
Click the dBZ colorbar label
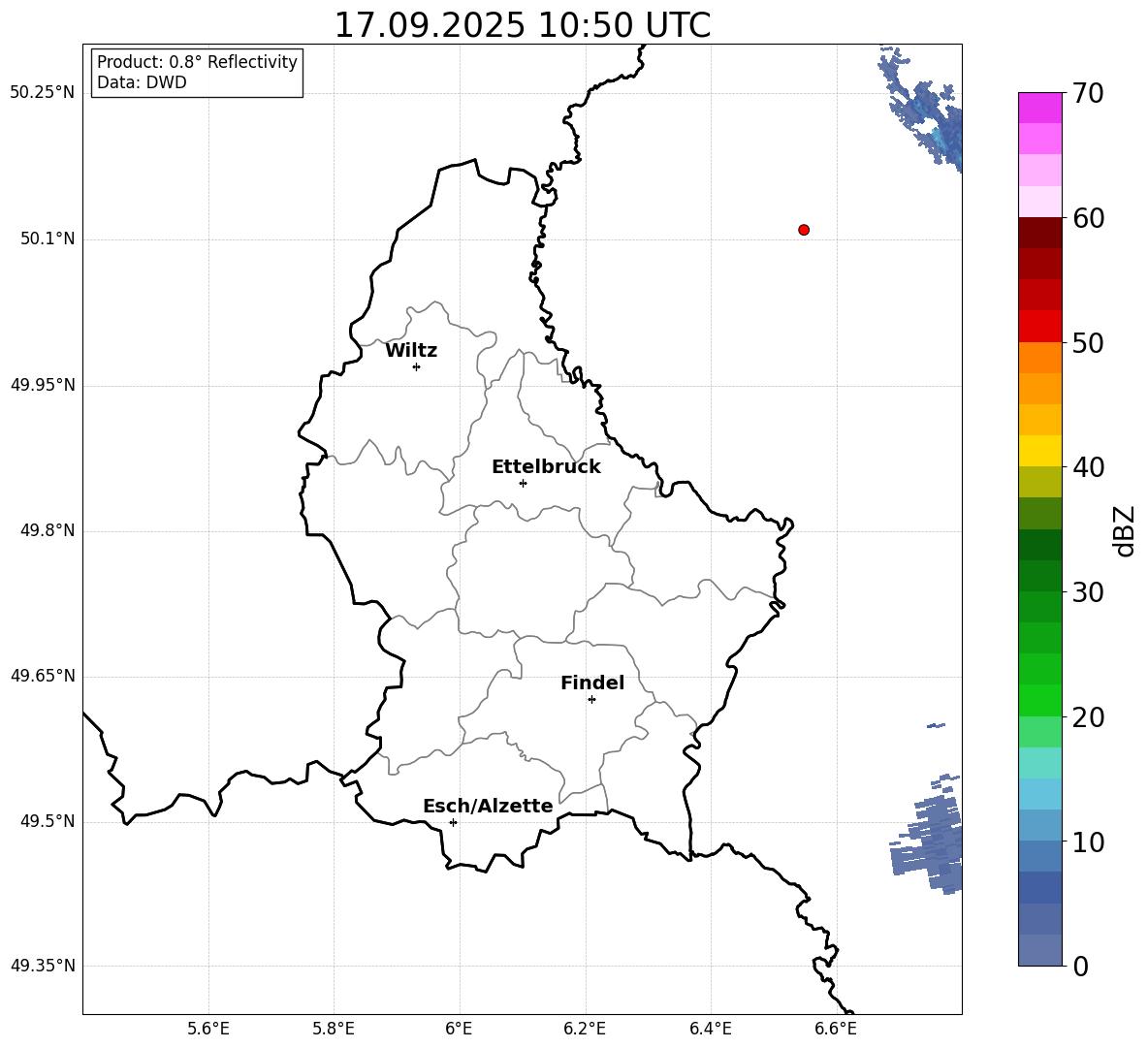tap(1126, 530)
